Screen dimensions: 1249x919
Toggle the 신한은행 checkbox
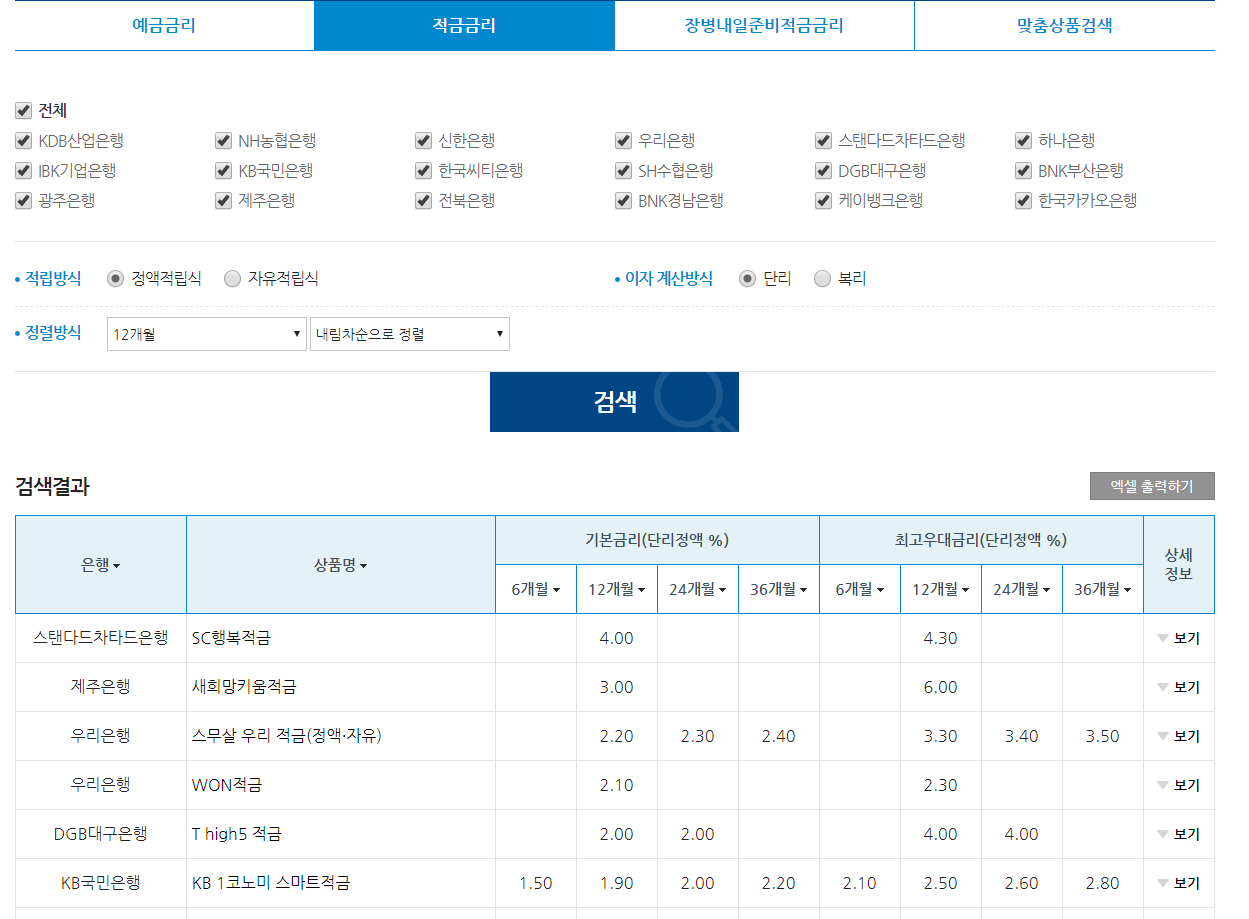pos(423,141)
